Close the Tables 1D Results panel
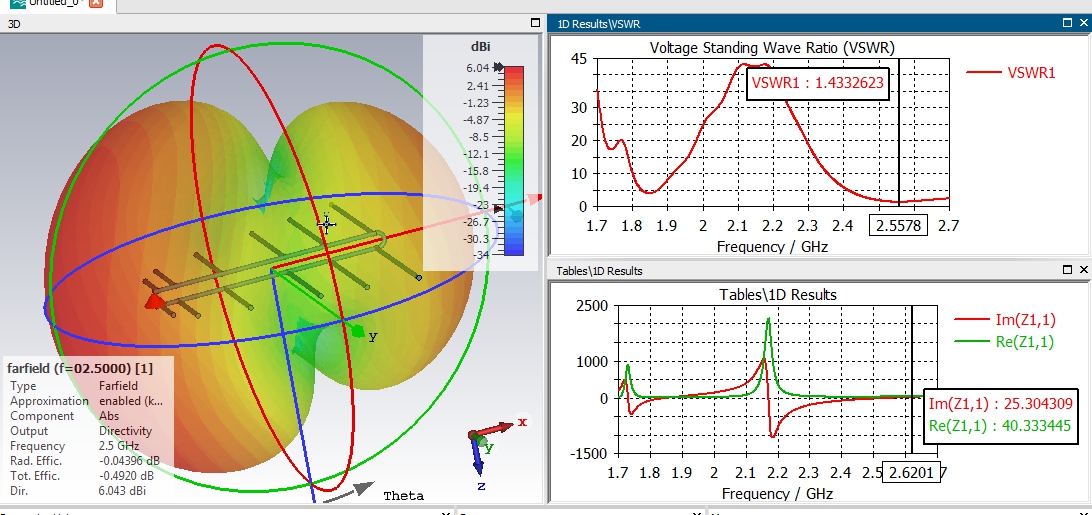Image resolution: width=1092 pixels, height=515 pixels. [x=1083, y=270]
